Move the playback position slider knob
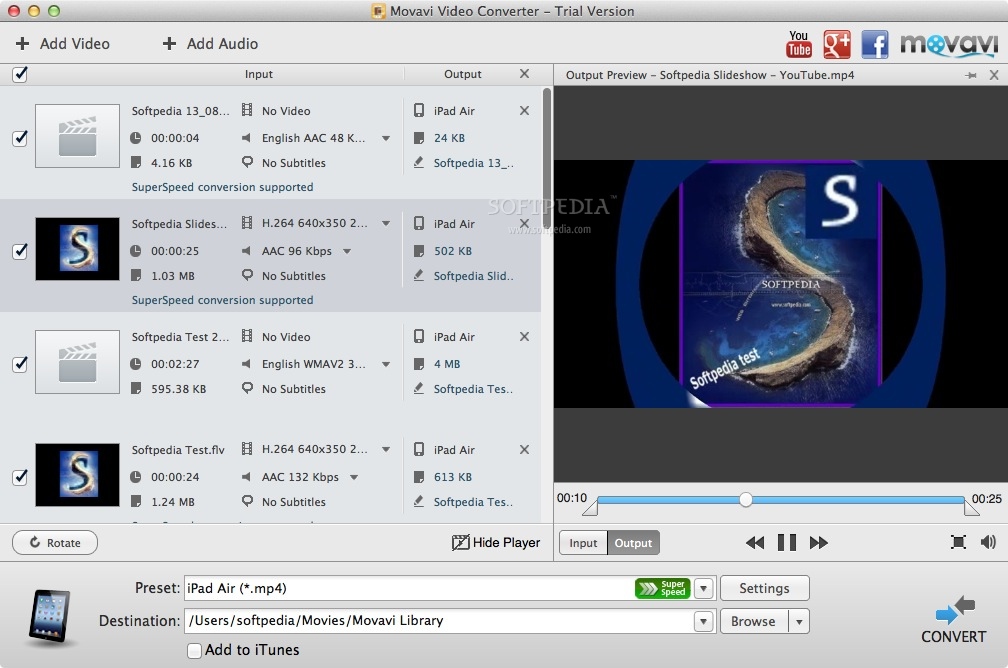 point(745,500)
